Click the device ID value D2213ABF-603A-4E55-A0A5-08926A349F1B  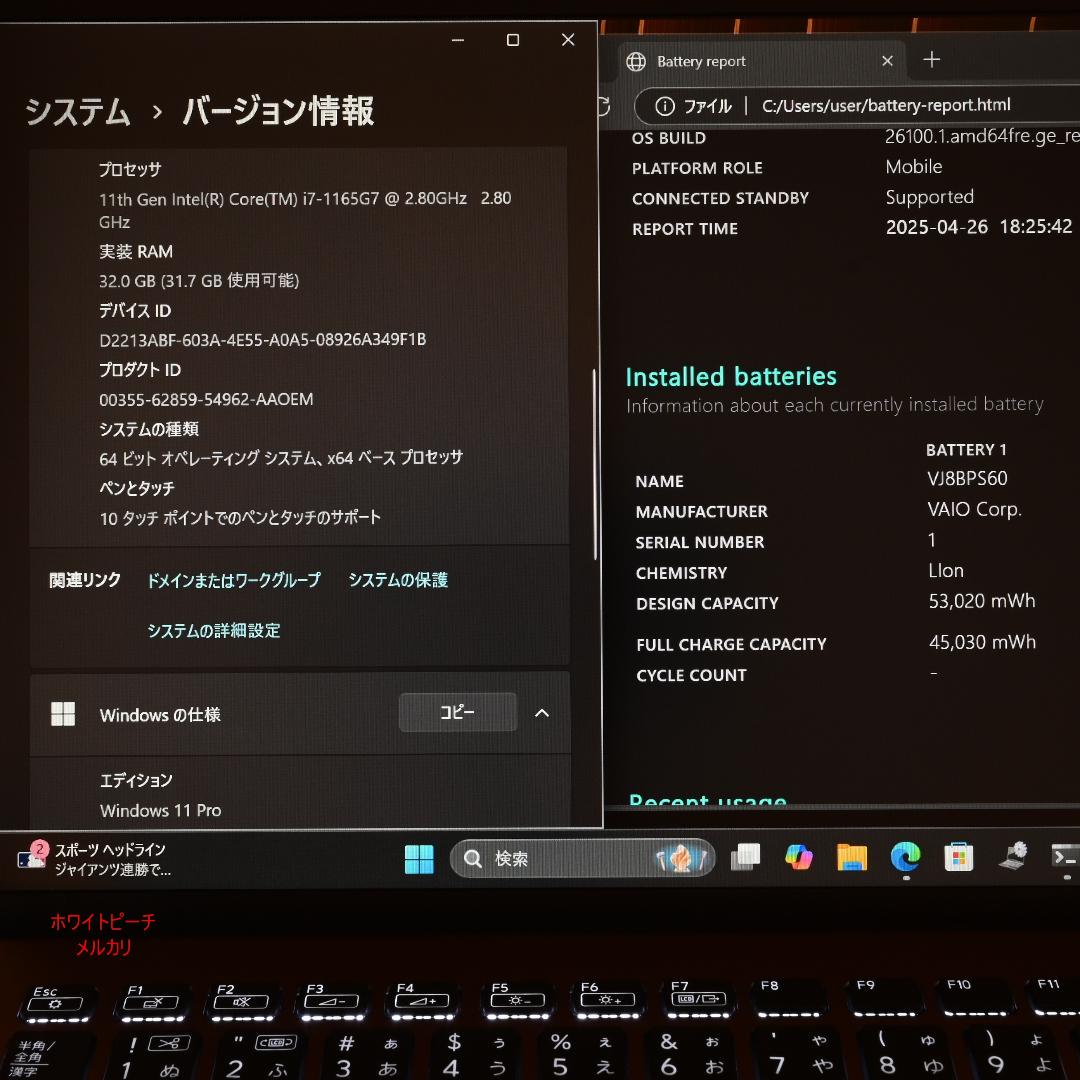[x=262, y=340]
